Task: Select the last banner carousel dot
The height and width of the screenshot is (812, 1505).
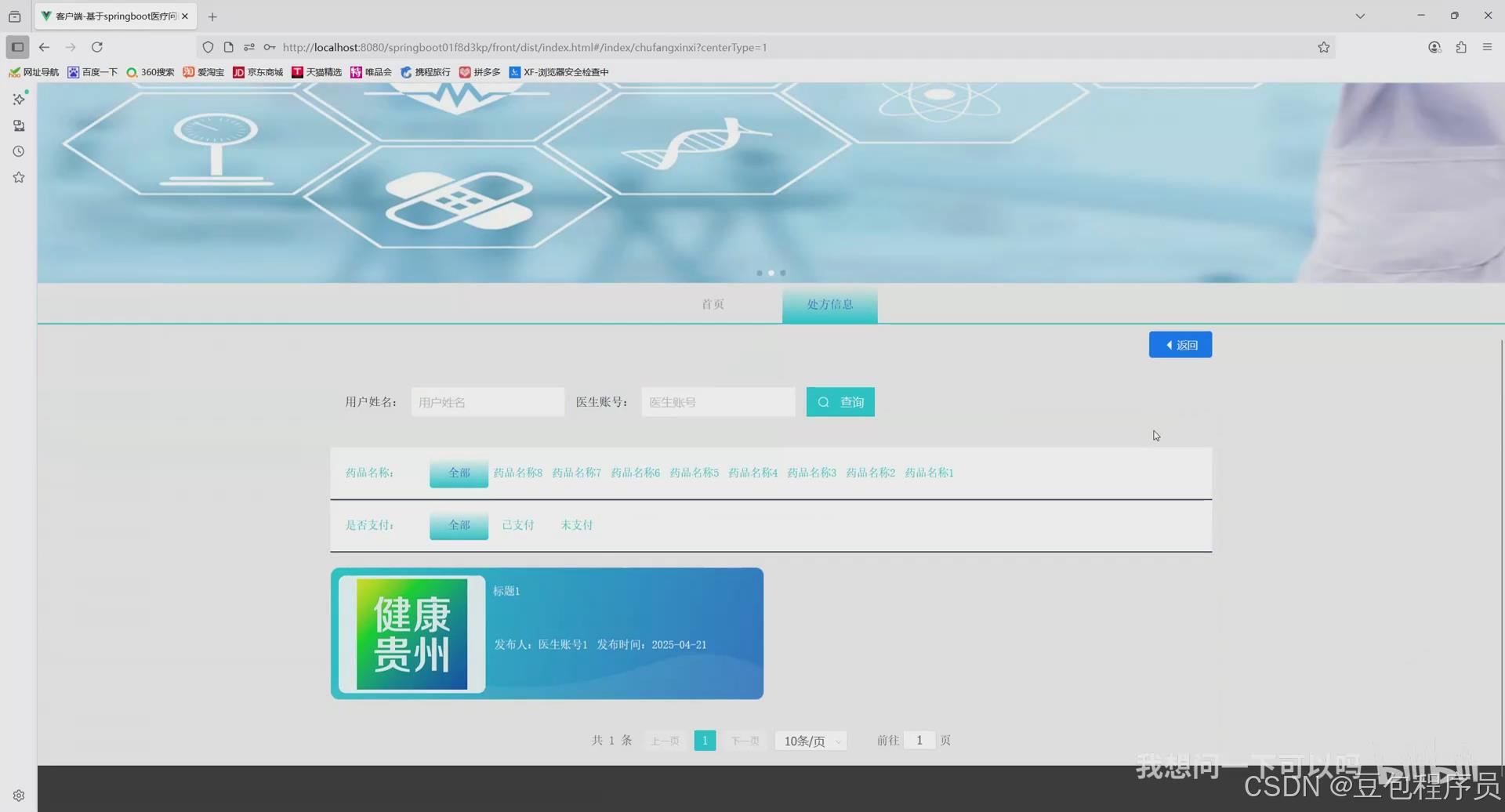Action: pyautogui.click(x=783, y=273)
